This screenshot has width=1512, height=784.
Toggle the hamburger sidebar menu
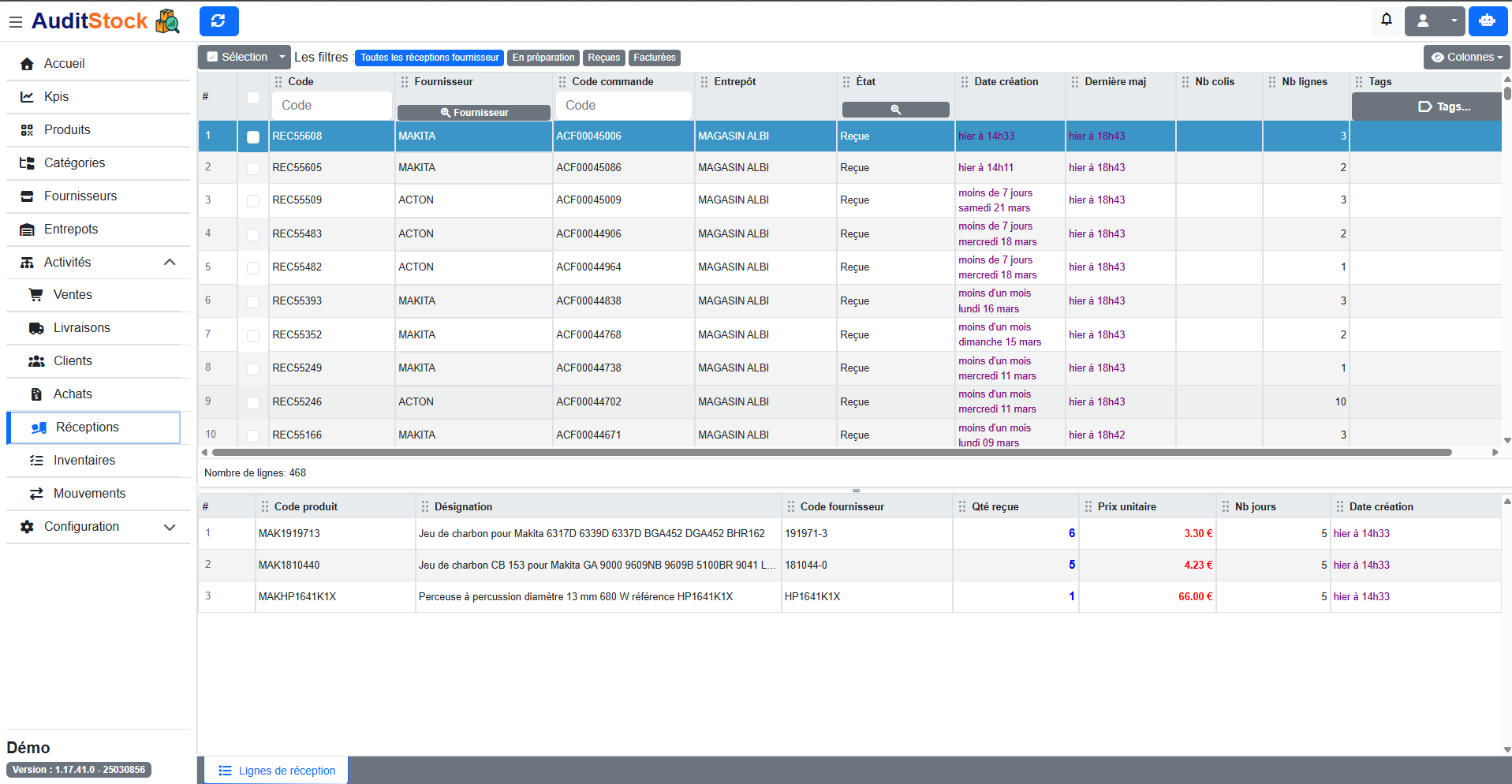click(15, 22)
